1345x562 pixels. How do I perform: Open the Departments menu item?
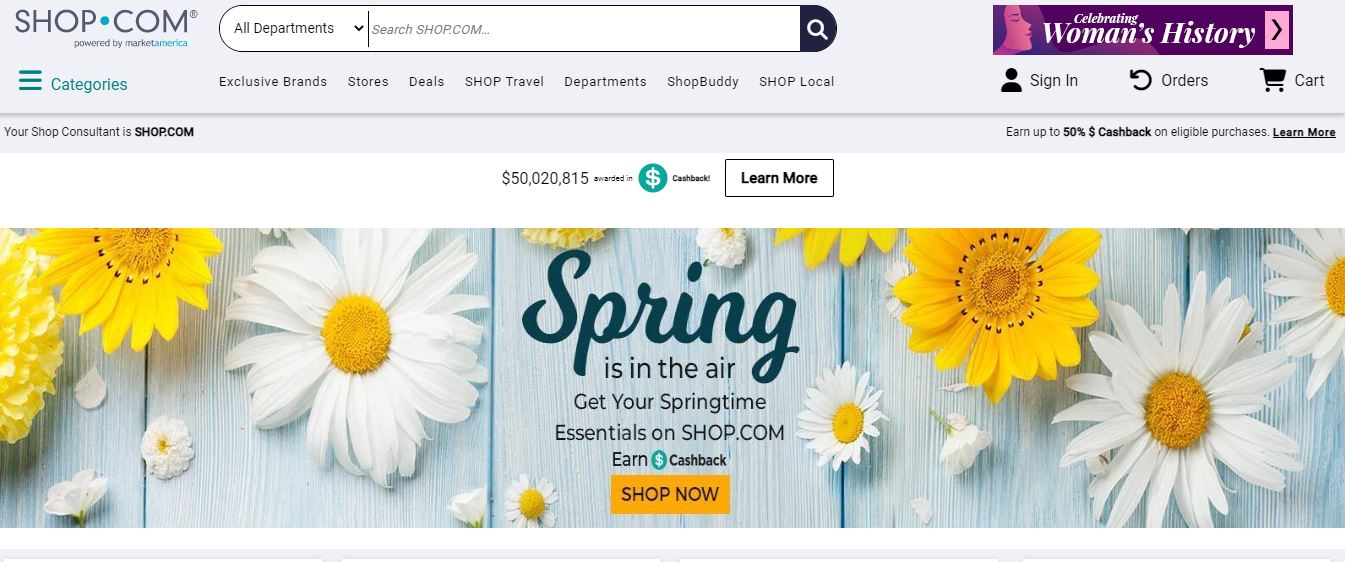(605, 82)
